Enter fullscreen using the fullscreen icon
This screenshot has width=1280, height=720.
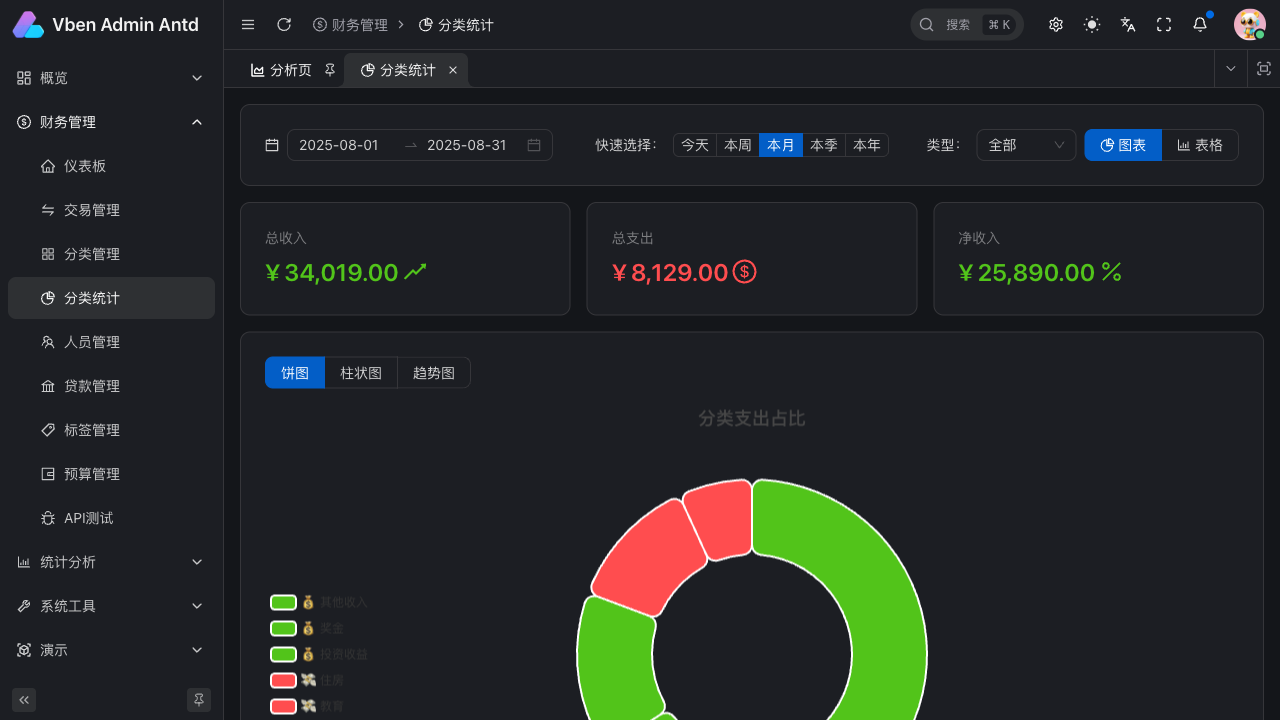[x=1164, y=25]
